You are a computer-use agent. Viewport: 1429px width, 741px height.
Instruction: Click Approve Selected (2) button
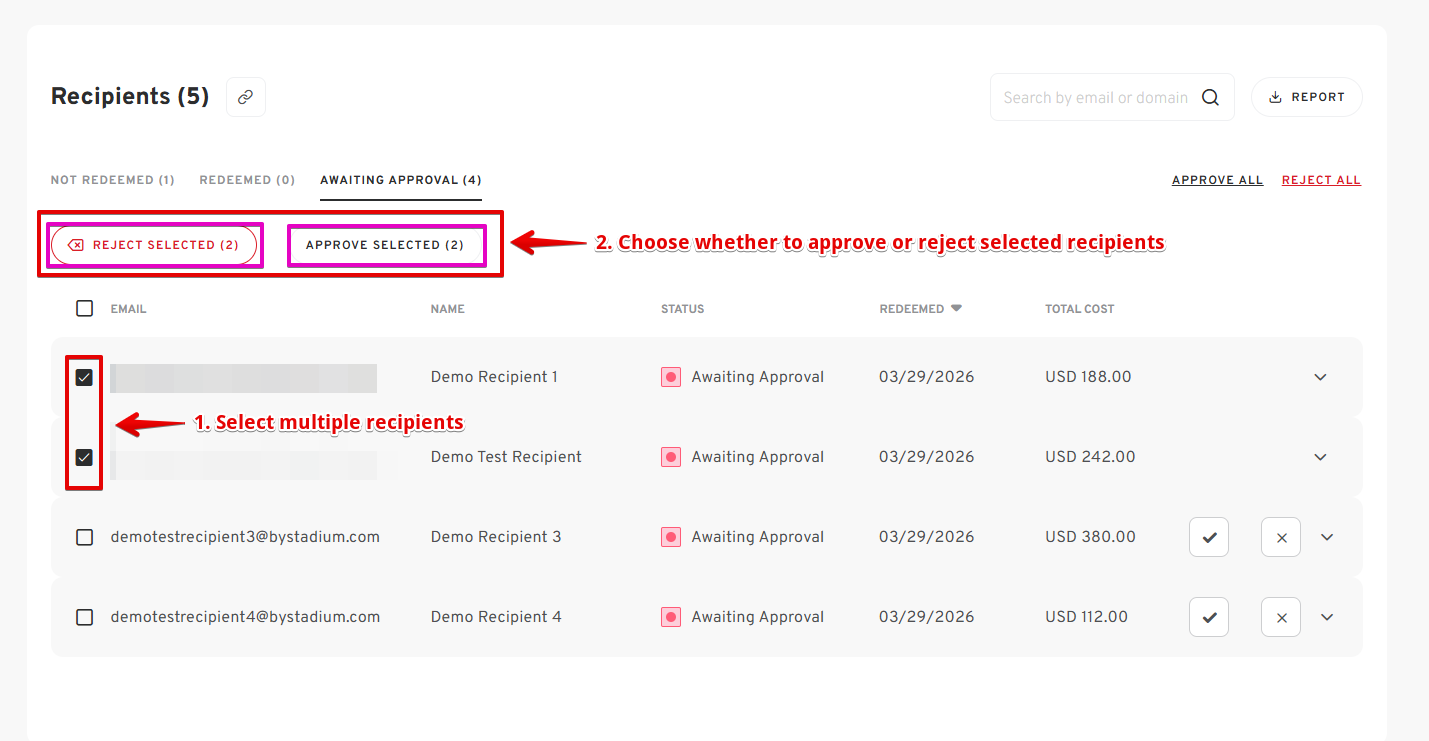pyautogui.click(x=385, y=245)
